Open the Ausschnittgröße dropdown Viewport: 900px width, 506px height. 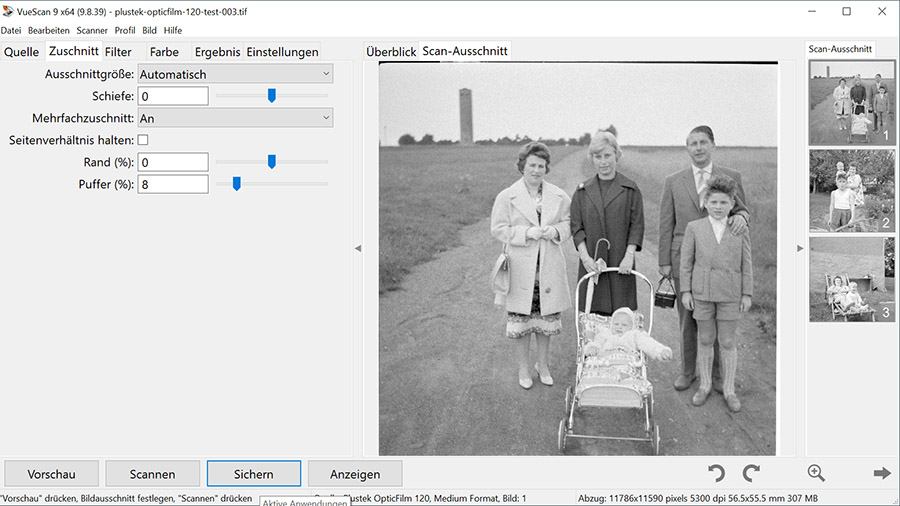point(235,74)
